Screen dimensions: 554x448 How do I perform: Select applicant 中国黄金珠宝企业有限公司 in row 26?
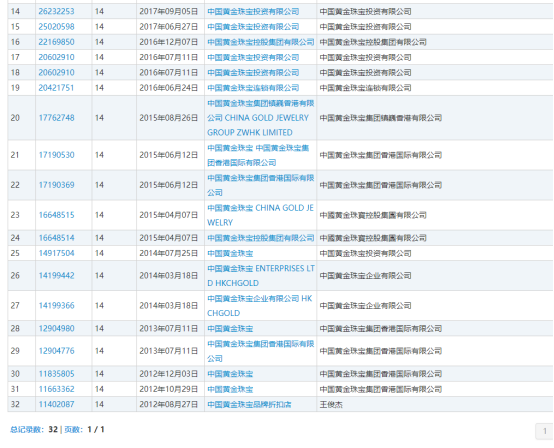[365, 276]
